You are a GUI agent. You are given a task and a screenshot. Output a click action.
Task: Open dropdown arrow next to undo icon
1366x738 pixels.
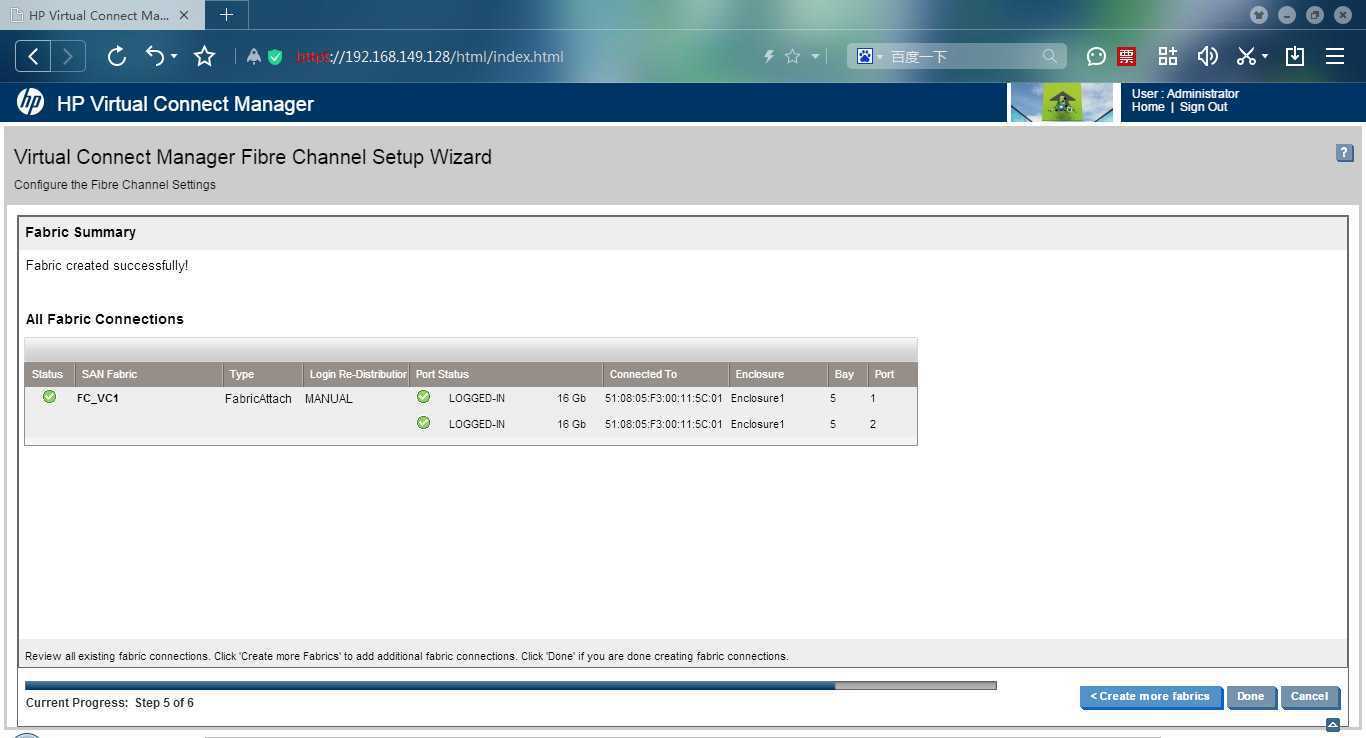coord(174,56)
